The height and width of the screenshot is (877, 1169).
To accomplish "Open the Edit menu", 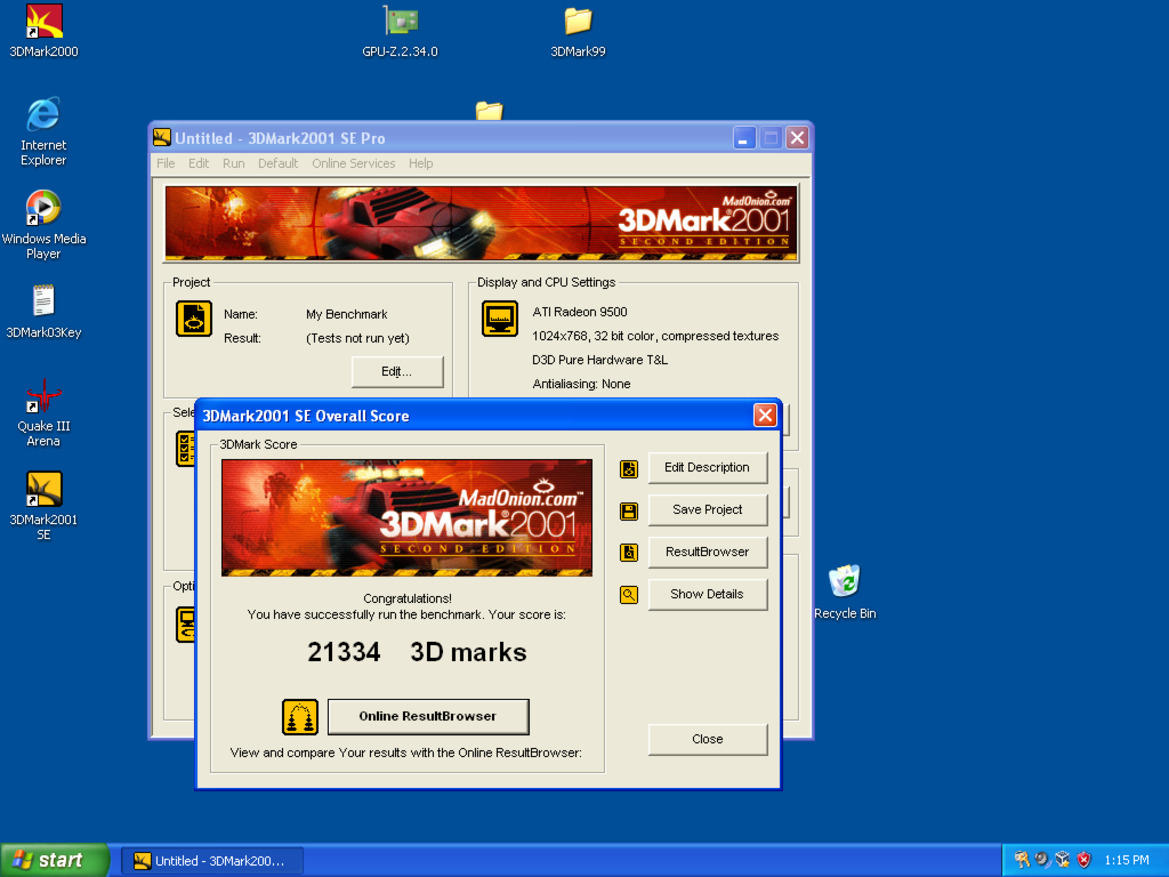I will point(198,163).
